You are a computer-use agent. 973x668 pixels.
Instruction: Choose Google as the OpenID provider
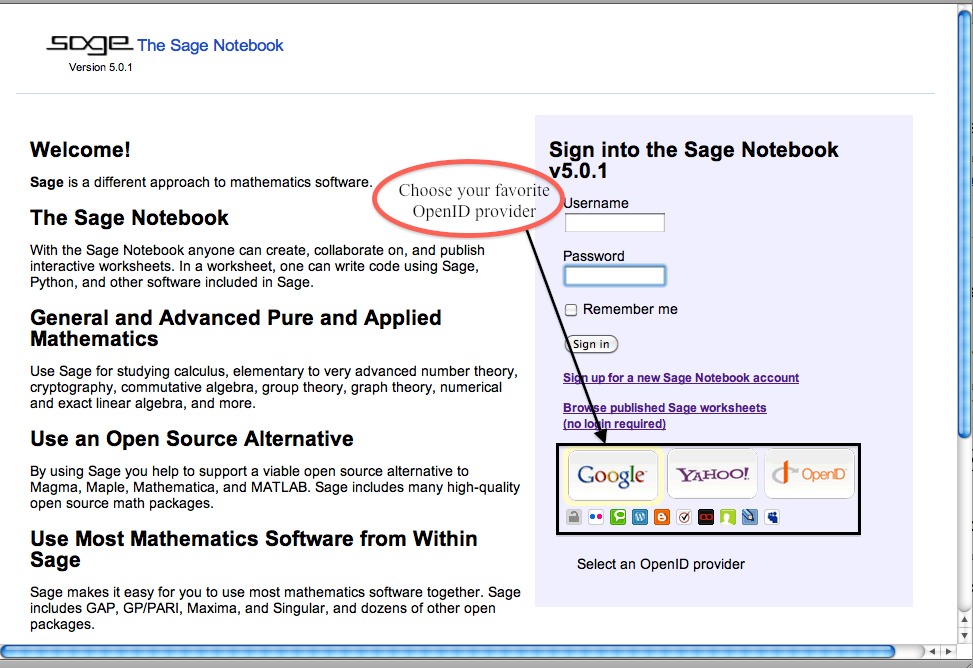[x=612, y=475]
